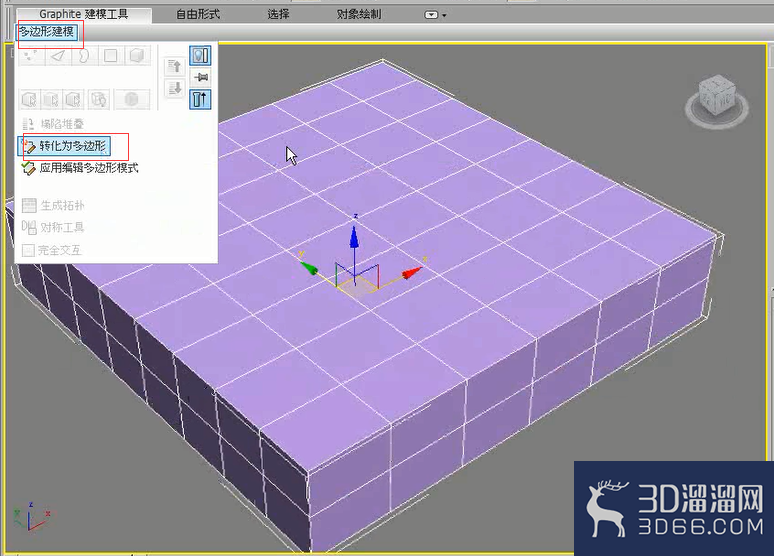The height and width of the screenshot is (556, 774).
Task: Click the Previous Modifier up-arrow icon
Action: pos(174,66)
